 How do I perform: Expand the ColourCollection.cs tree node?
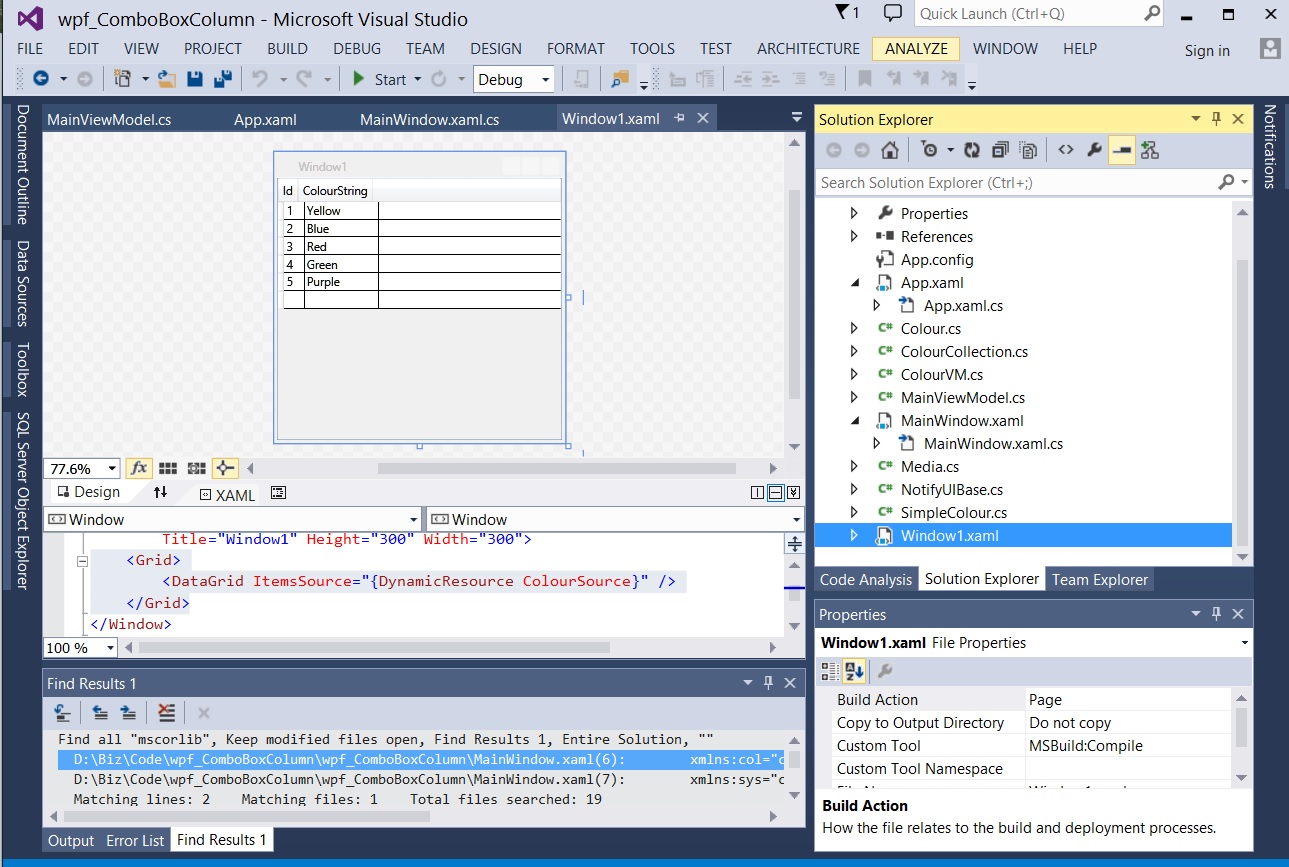coord(854,351)
